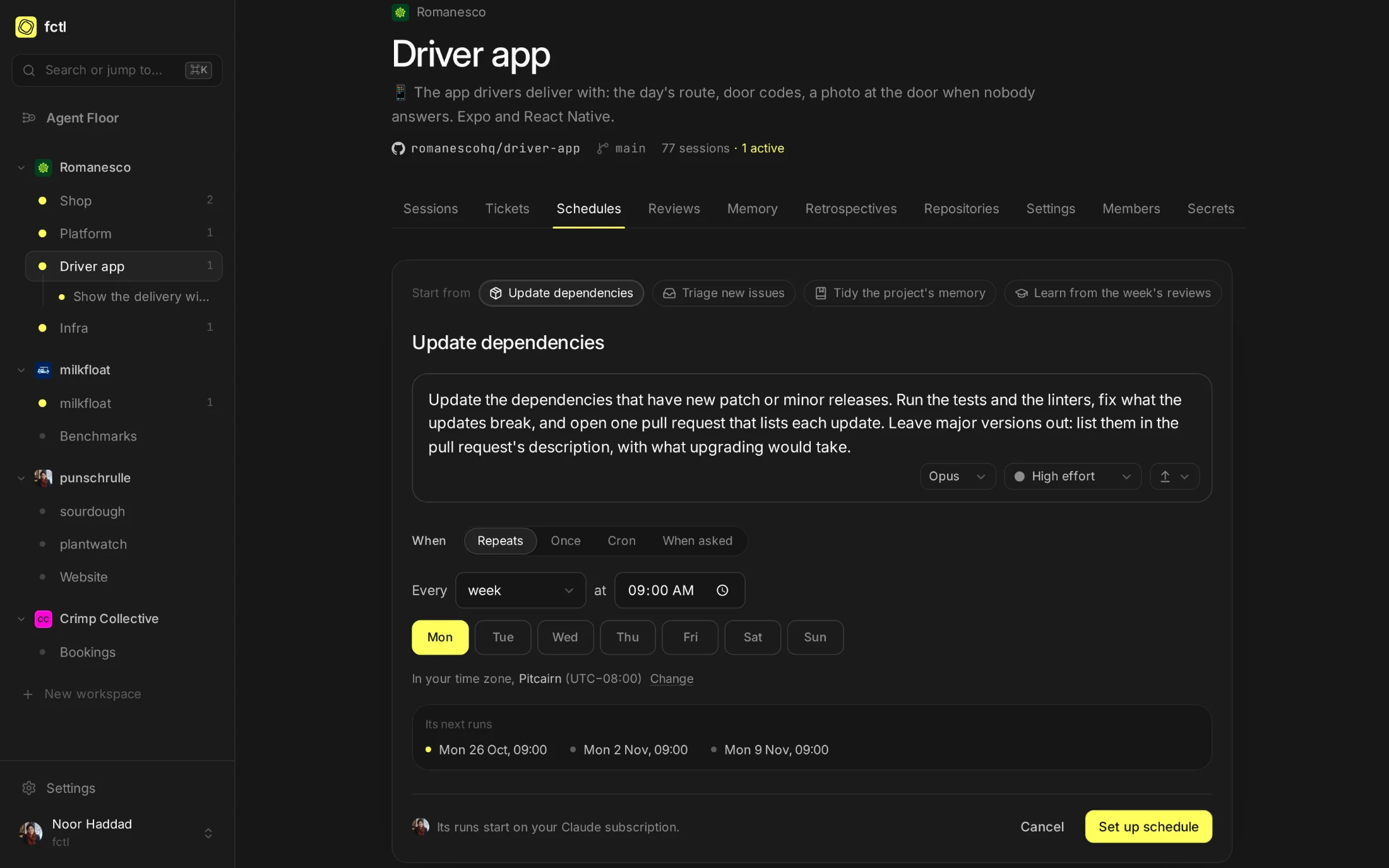Screen dimensions: 1389x868
Task: Click the 09:00 AM time field
Action: click(680, 590)
